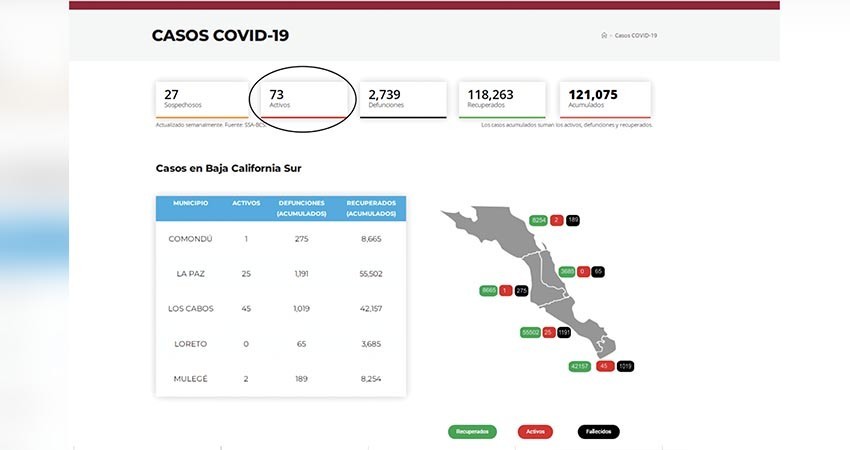
Task: Select the LOS CABOS row name in table
Action: click(x=190, y=308)
